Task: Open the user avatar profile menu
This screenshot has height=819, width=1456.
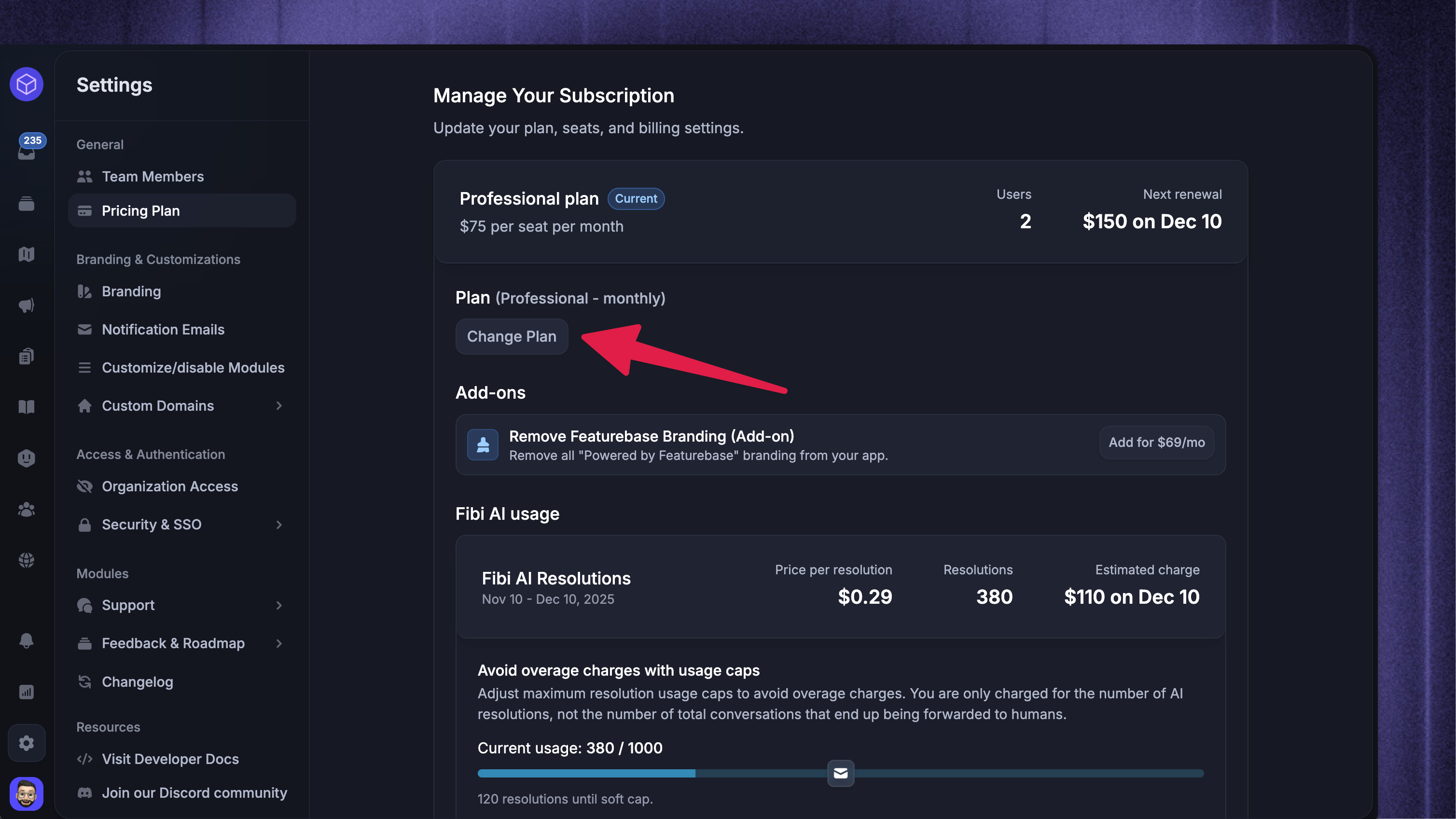Action: [27, 793]
